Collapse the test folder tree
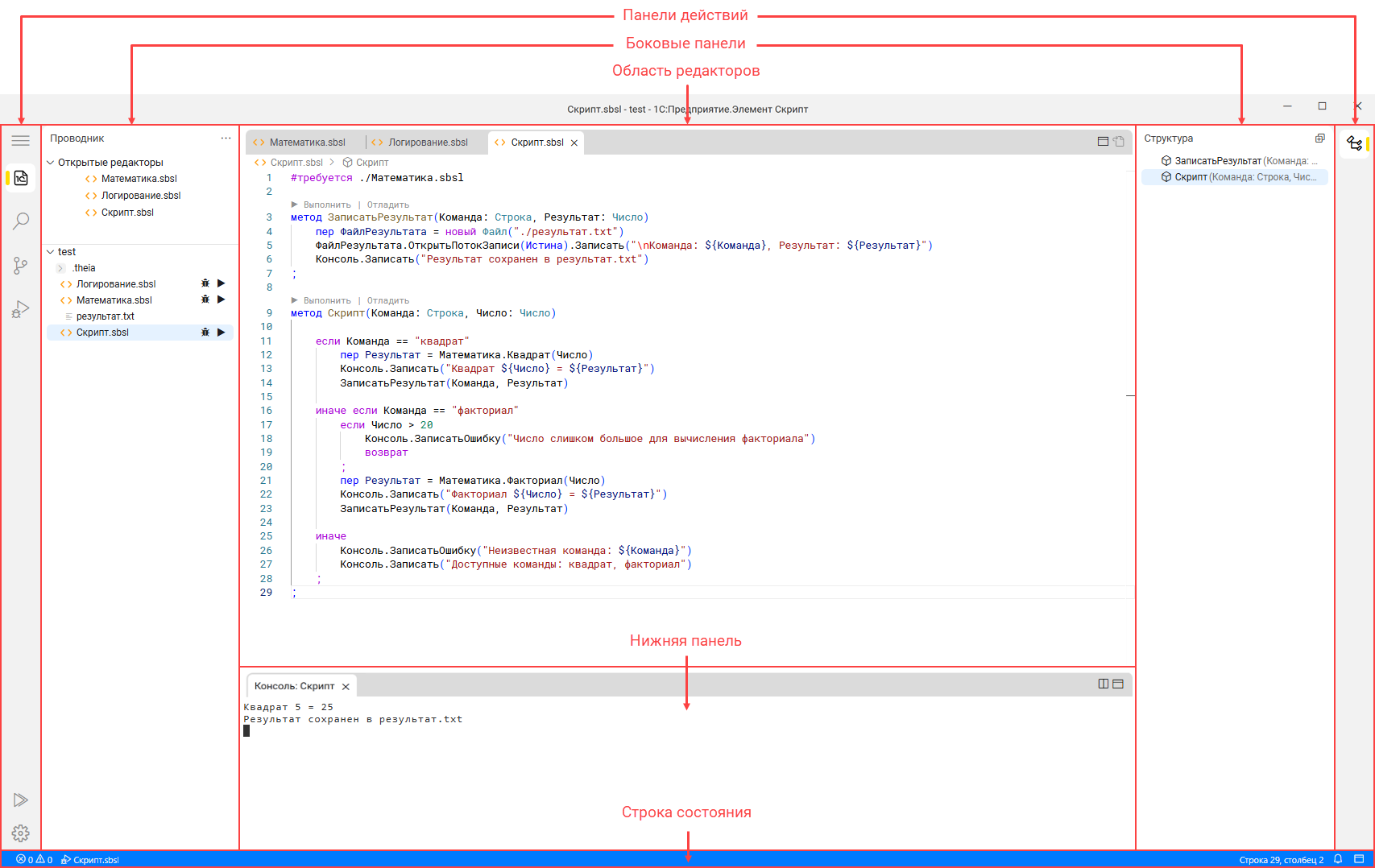1375x868 pixels. pyautogui.click(x=51, y=252)
